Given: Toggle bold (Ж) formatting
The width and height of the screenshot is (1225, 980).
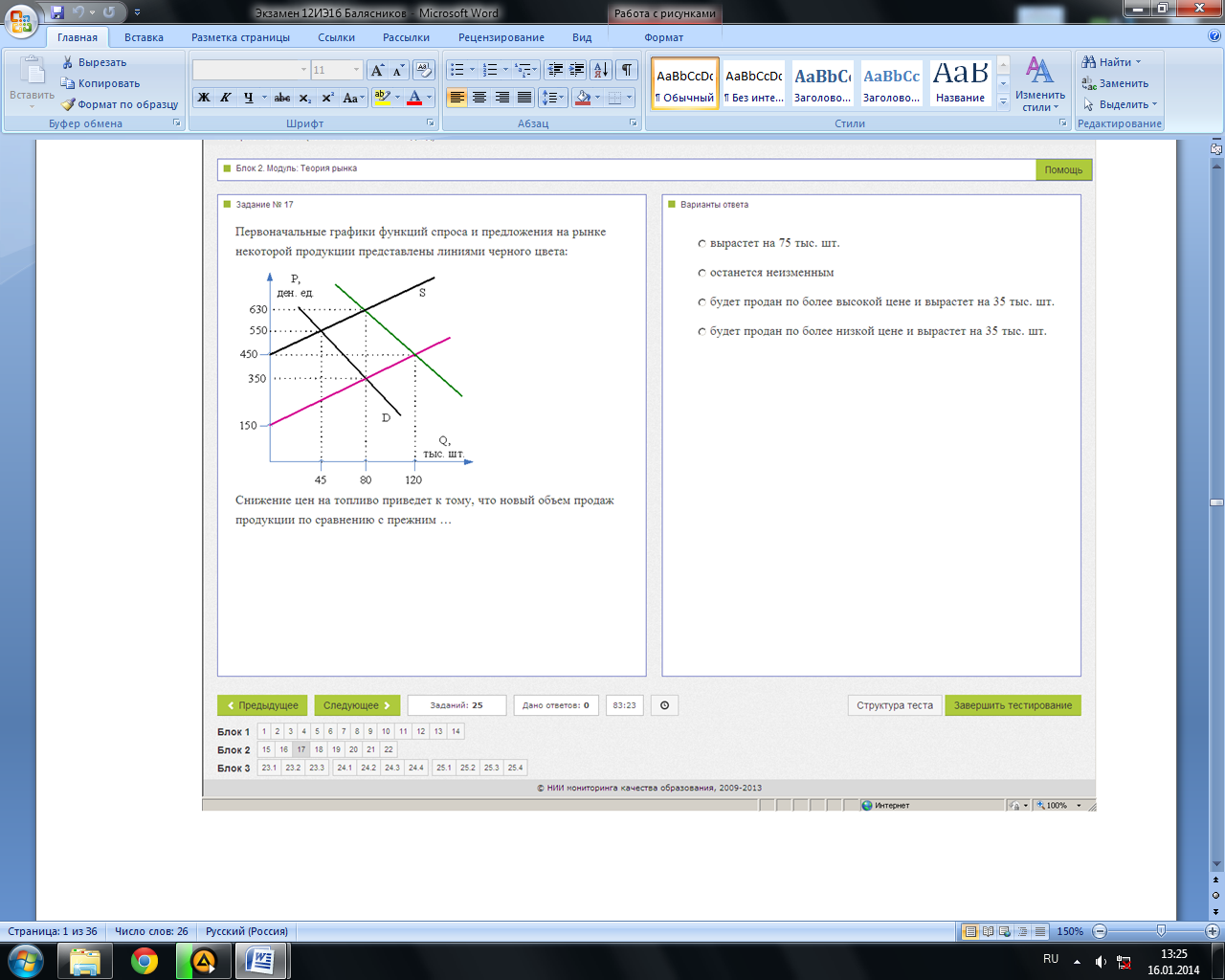Looking at the screenshot, I should click(204, 98).
